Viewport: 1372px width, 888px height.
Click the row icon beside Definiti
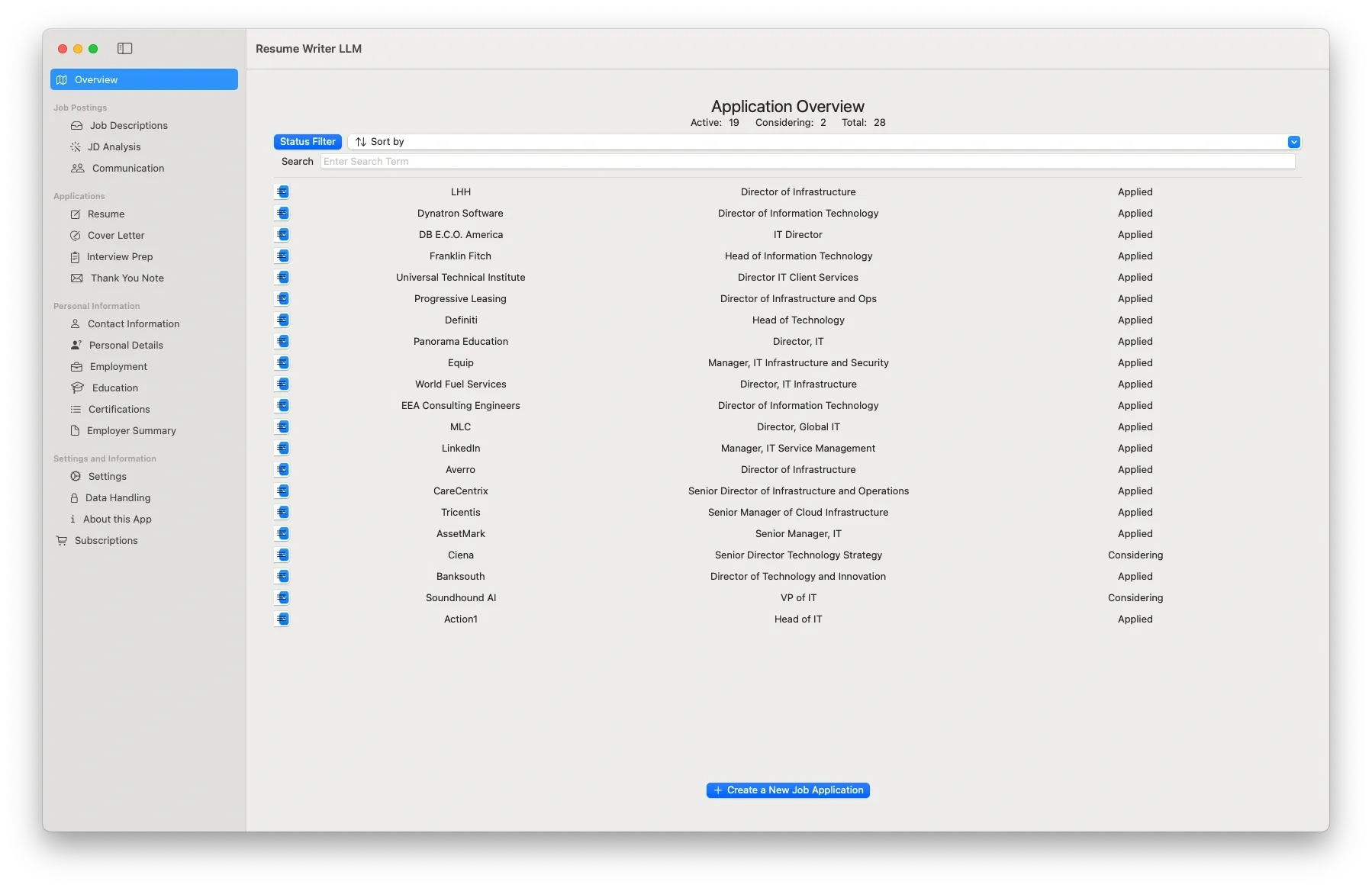pos(282,320)
